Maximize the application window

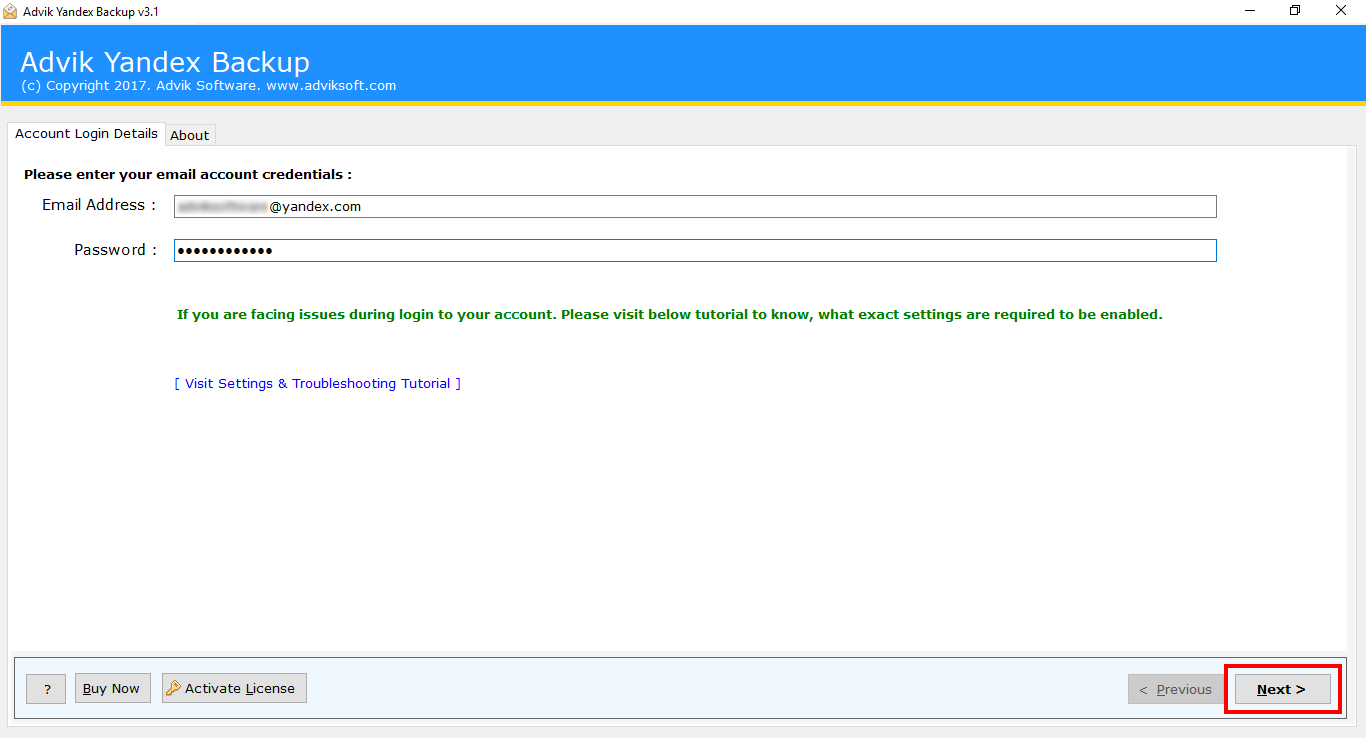pos(1293,11)
